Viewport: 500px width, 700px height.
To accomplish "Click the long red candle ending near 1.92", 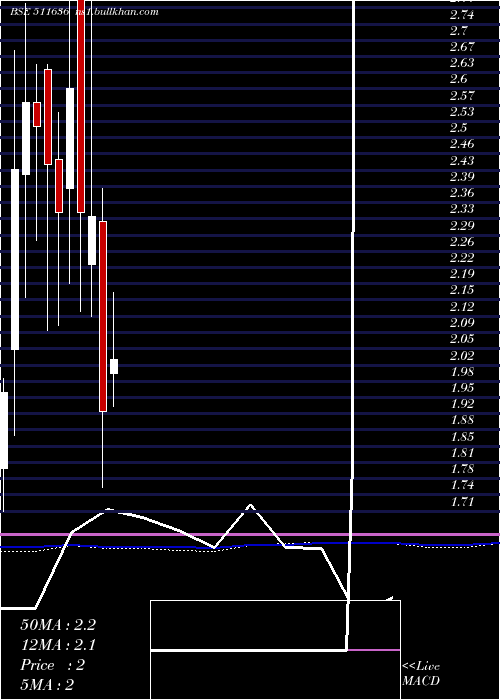I will (x=103, y=317).
